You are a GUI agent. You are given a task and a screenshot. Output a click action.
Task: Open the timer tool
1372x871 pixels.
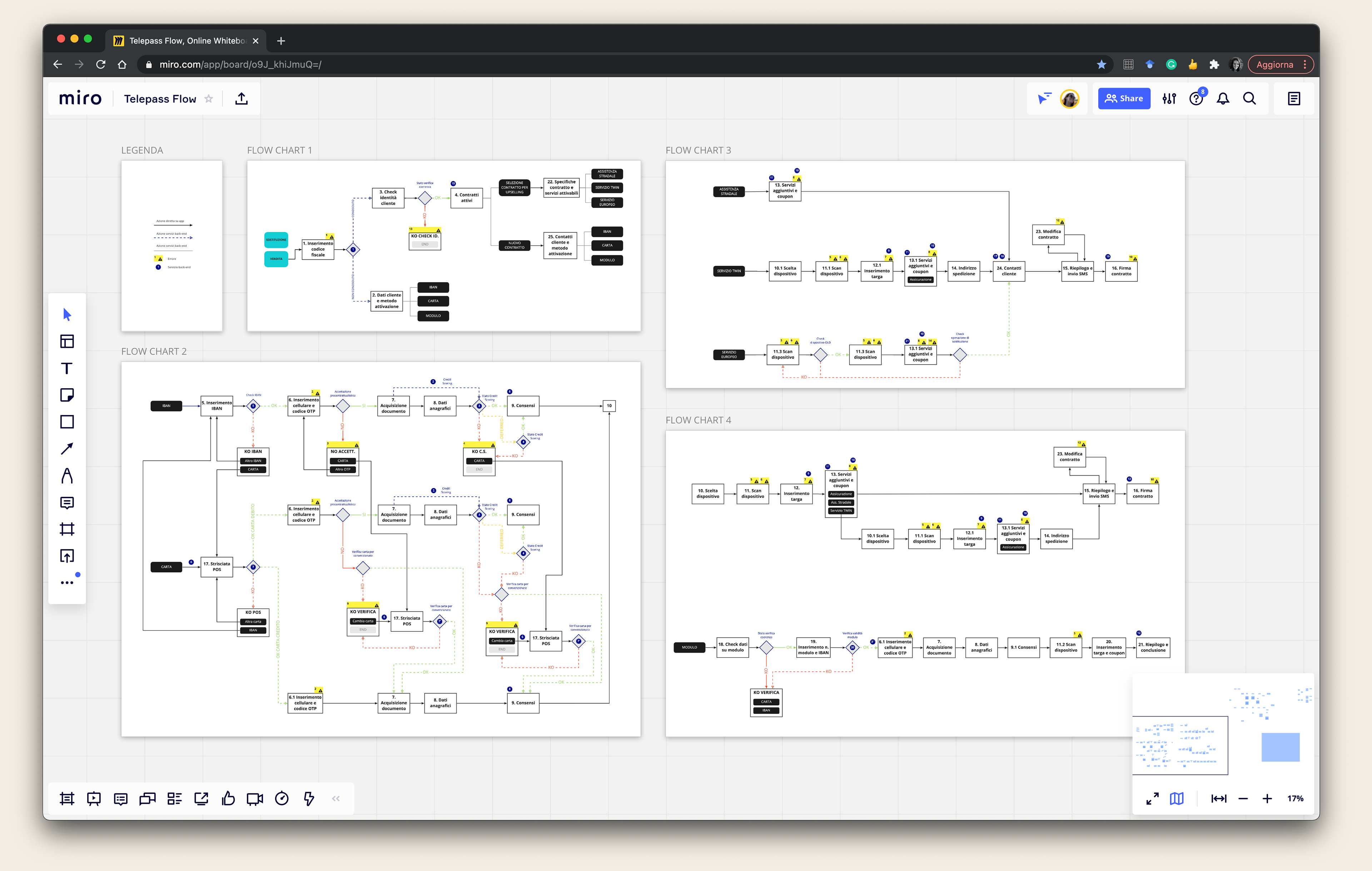[x=282, y=799]
